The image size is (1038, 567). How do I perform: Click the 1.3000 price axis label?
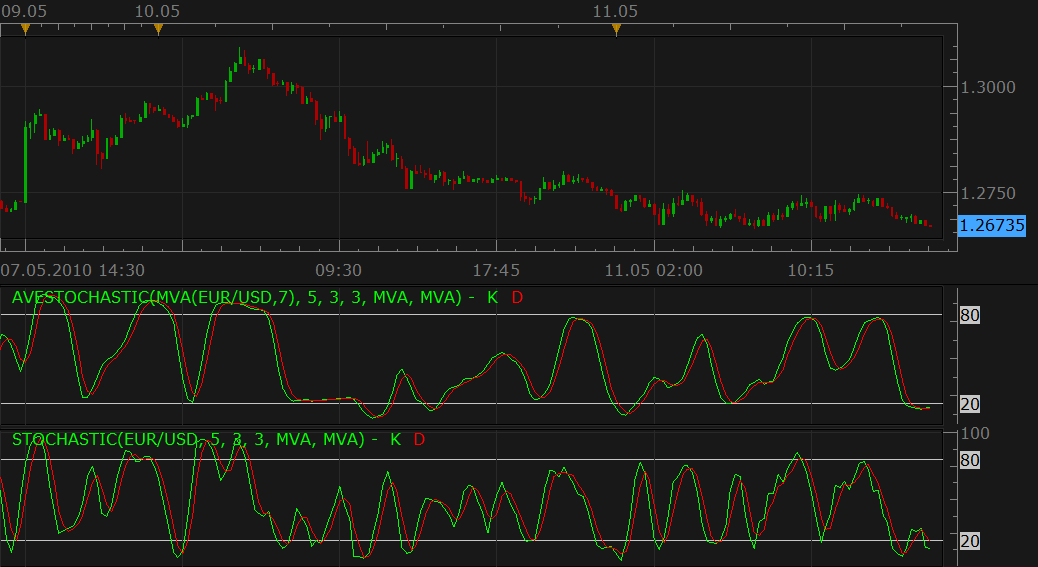pos(988,87)
